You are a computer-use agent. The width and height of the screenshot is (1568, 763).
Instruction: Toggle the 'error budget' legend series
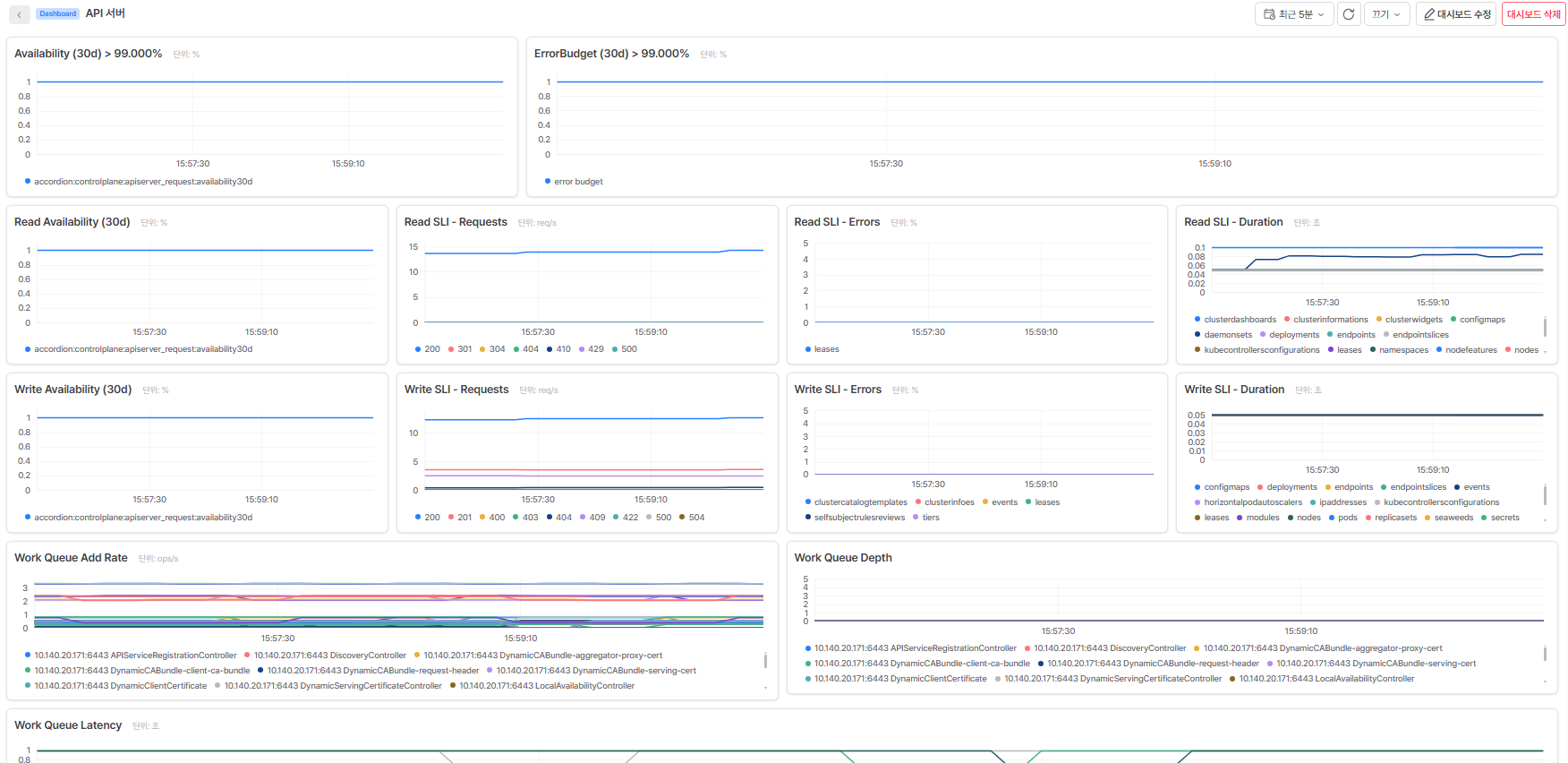coord(574,182)
